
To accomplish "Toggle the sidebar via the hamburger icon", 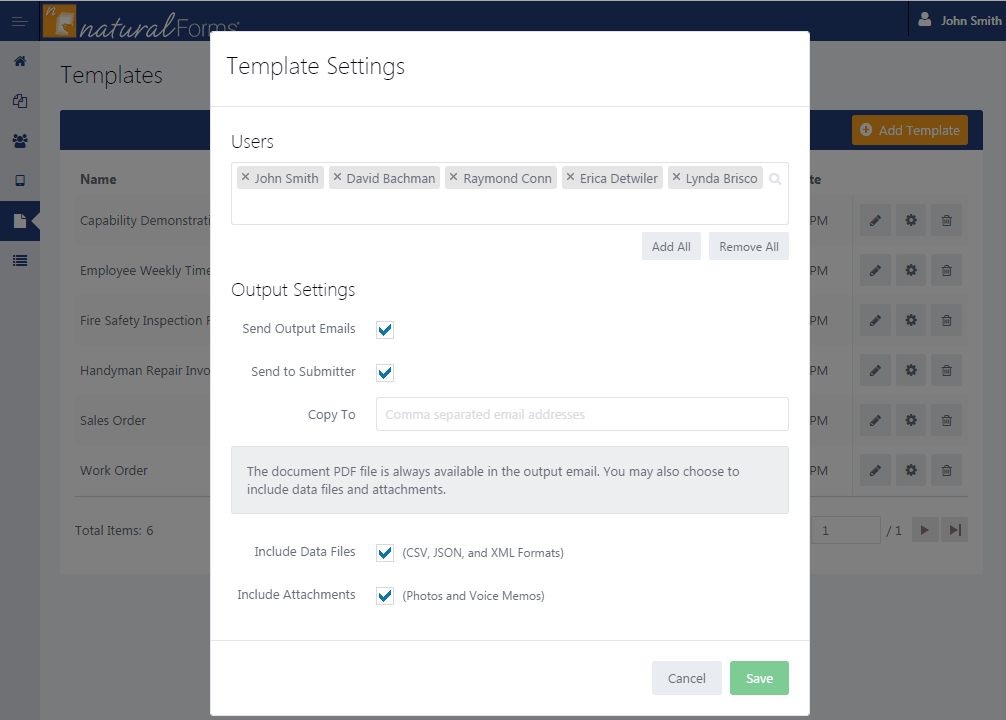I will (18, 19).
